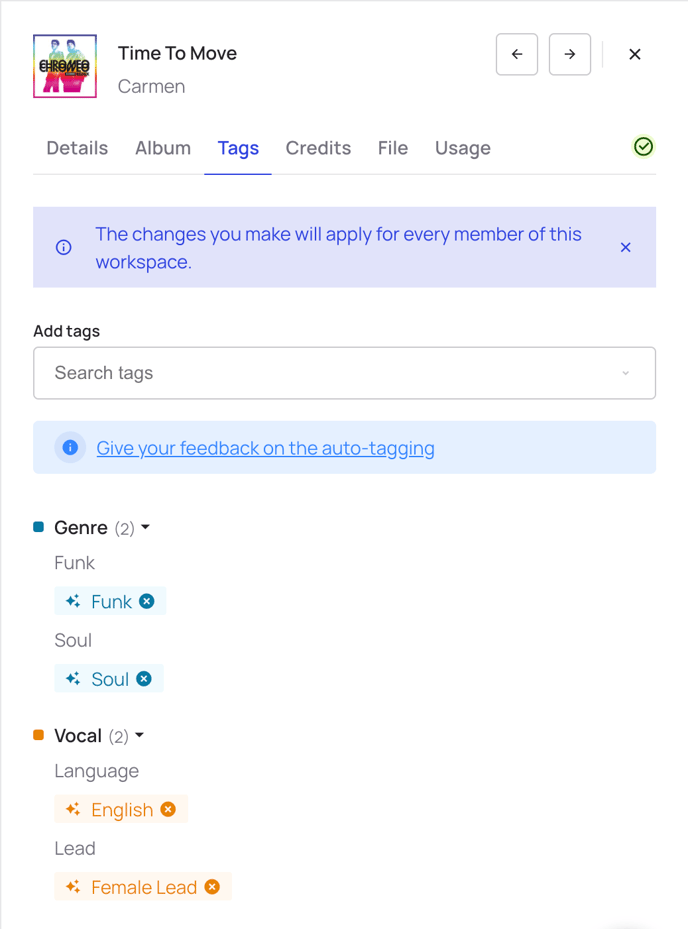
Task: Remove the Funk tag
Action: click(x=146, y=601)
